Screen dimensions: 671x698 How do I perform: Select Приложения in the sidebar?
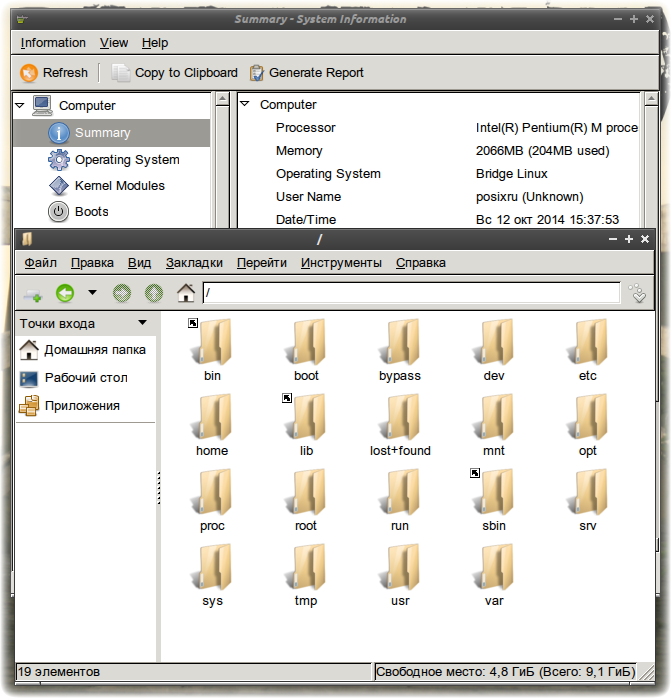69,406
